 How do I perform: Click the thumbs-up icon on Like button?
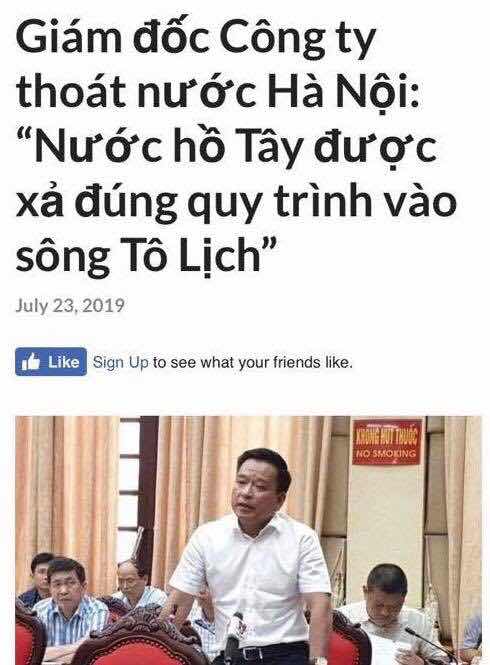pos(31,362)
